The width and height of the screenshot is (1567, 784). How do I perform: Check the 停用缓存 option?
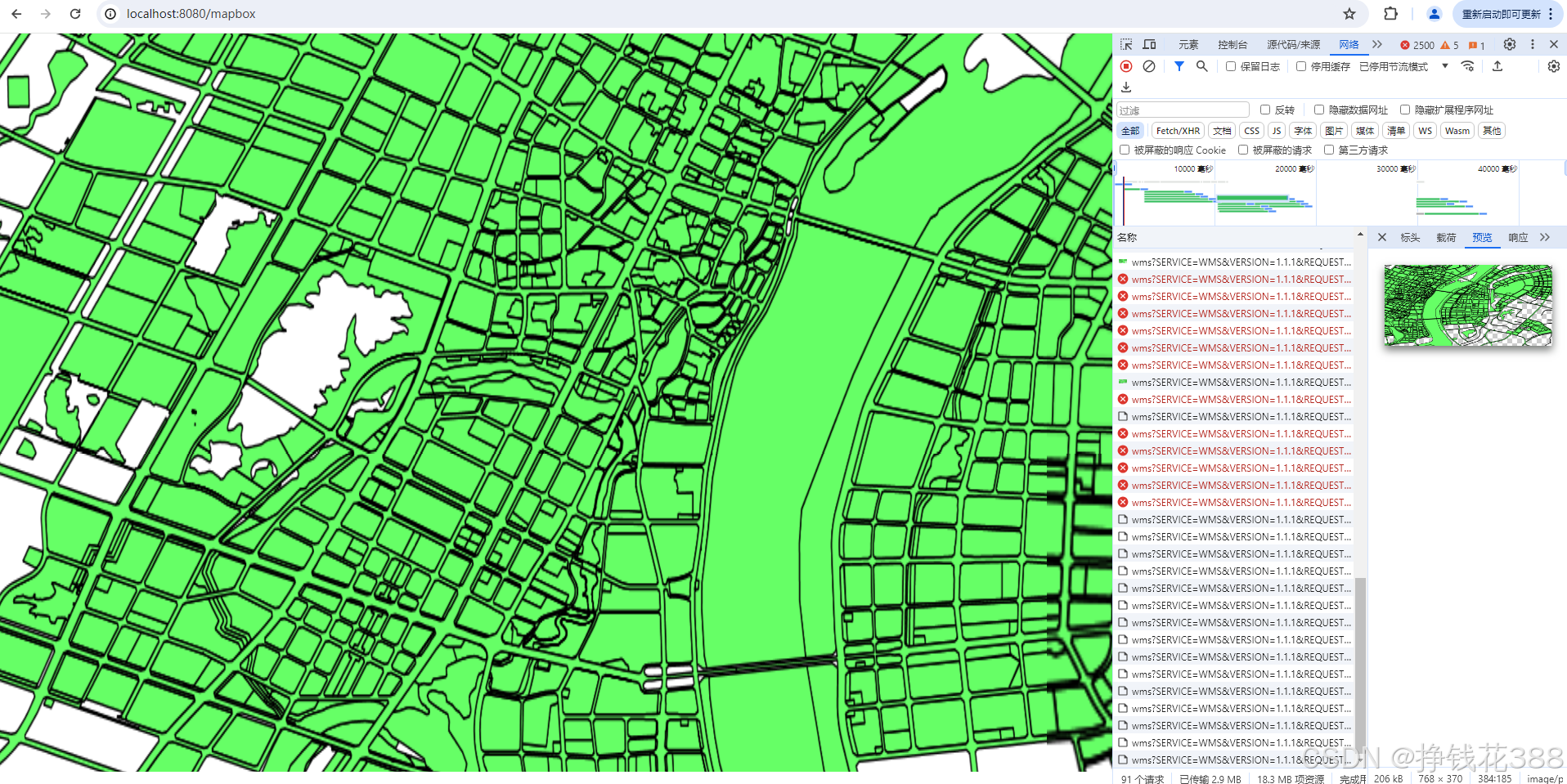click(1300, 66)
